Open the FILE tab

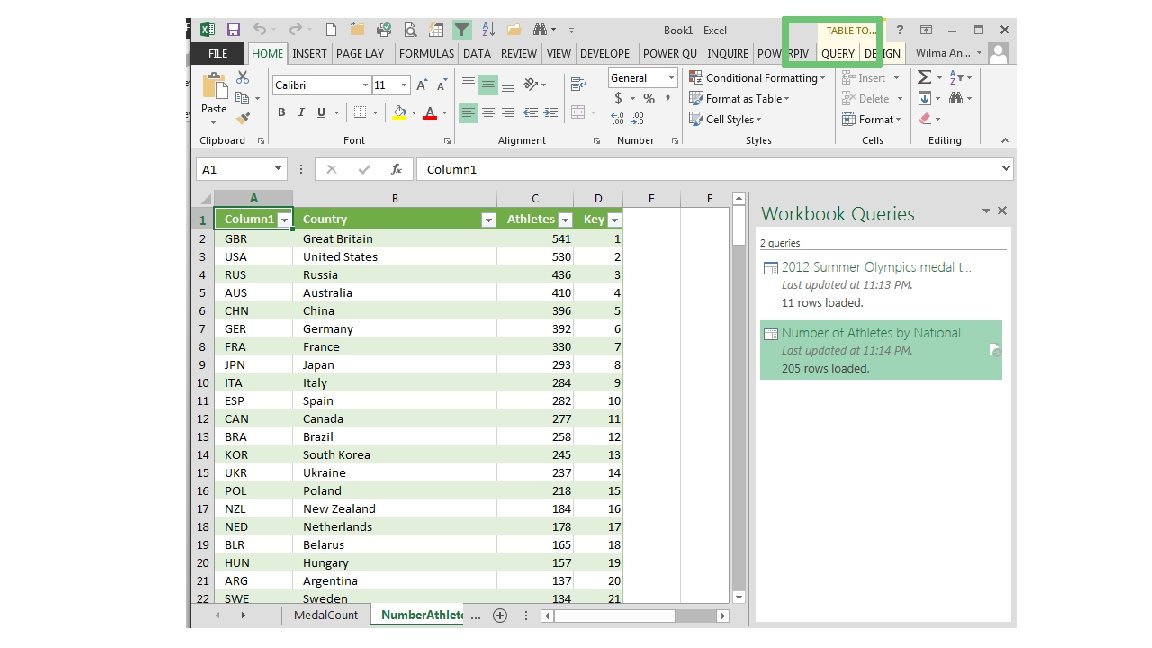click(x=217, y=54)
